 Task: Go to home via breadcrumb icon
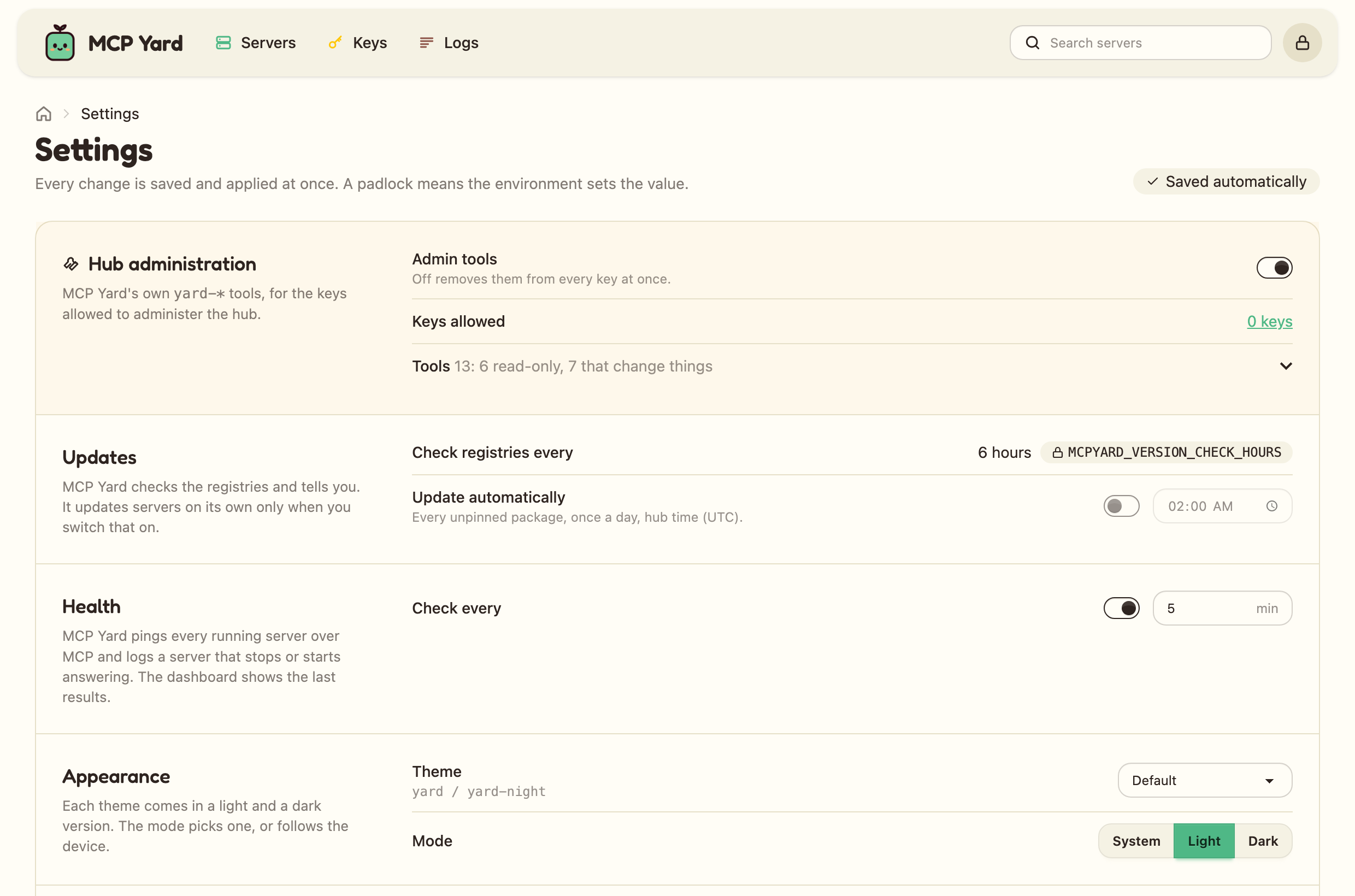coord(44,114)
